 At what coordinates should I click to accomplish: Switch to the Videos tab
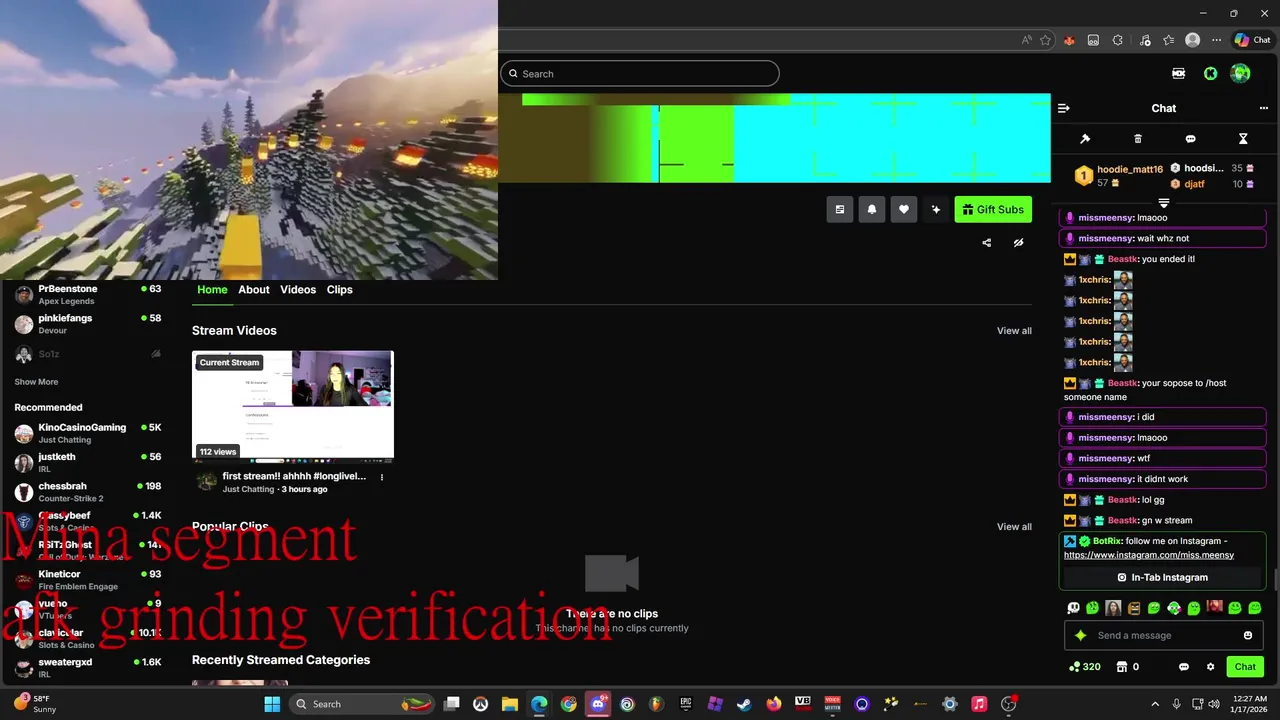298,289
